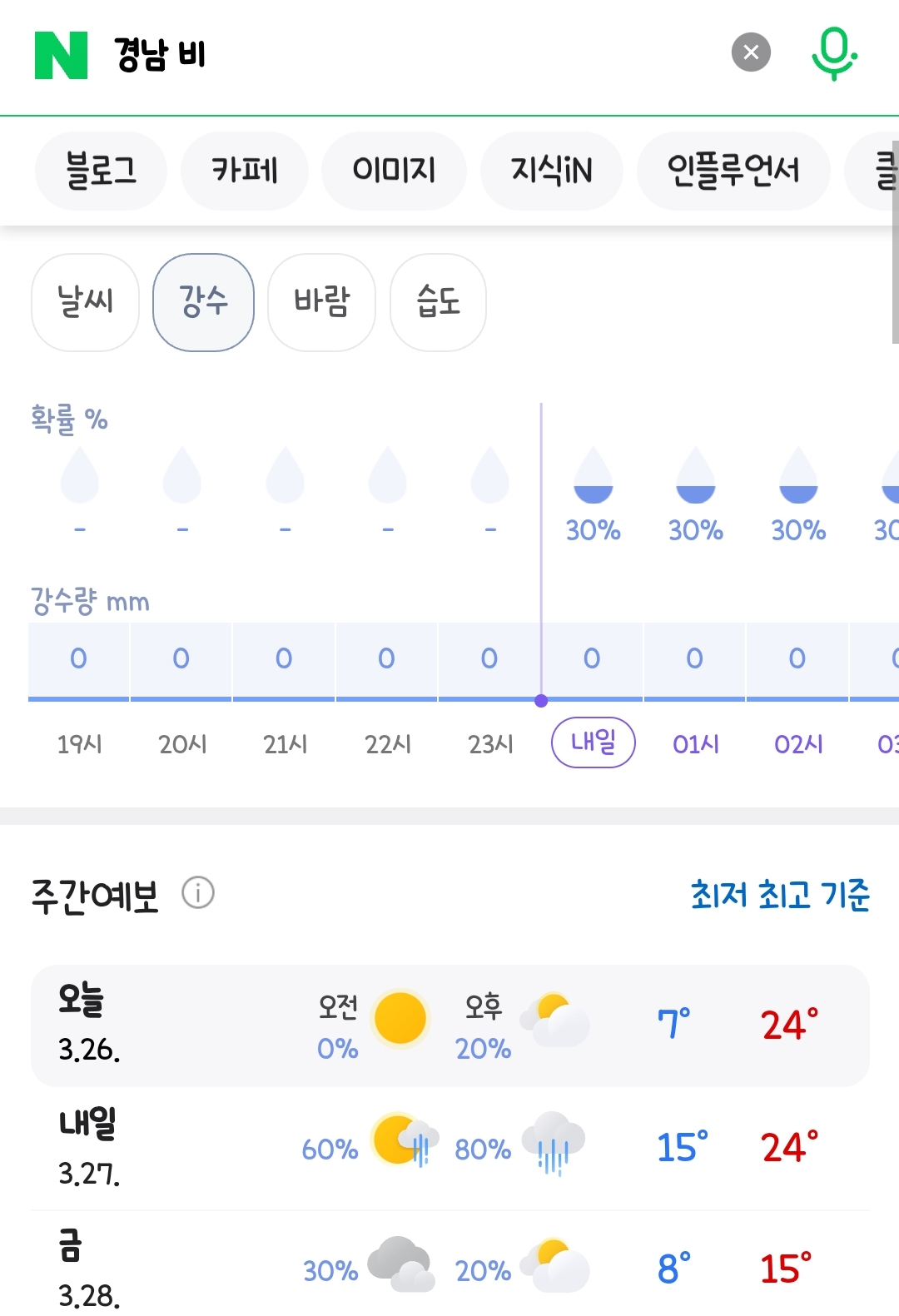Open the 지식iN tab
Image resolution: width=899 pixels, height=1316 pixels.
pos(551,170)
